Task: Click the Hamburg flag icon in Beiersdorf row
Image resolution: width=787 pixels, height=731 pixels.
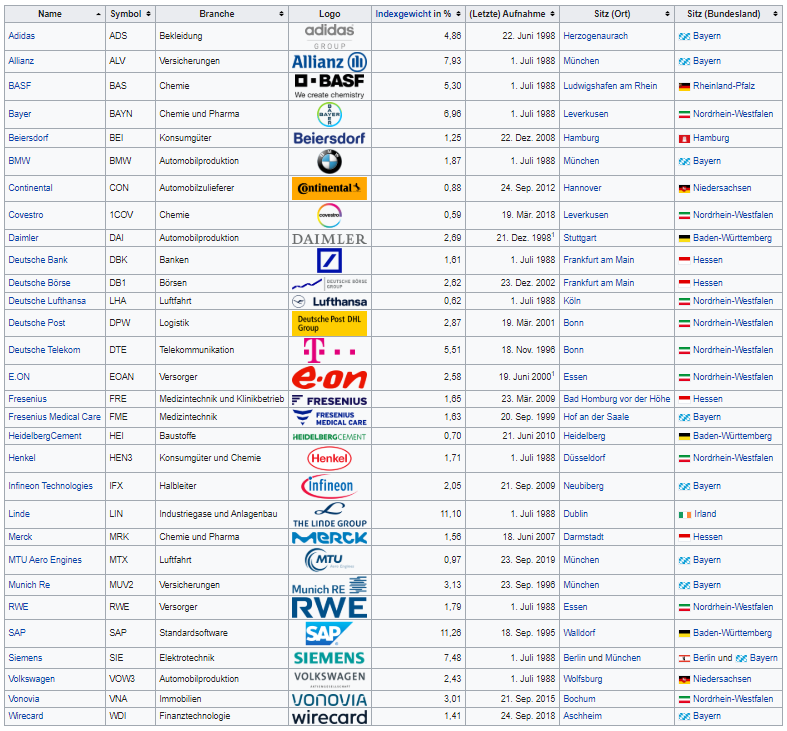Action: (685, 139)
